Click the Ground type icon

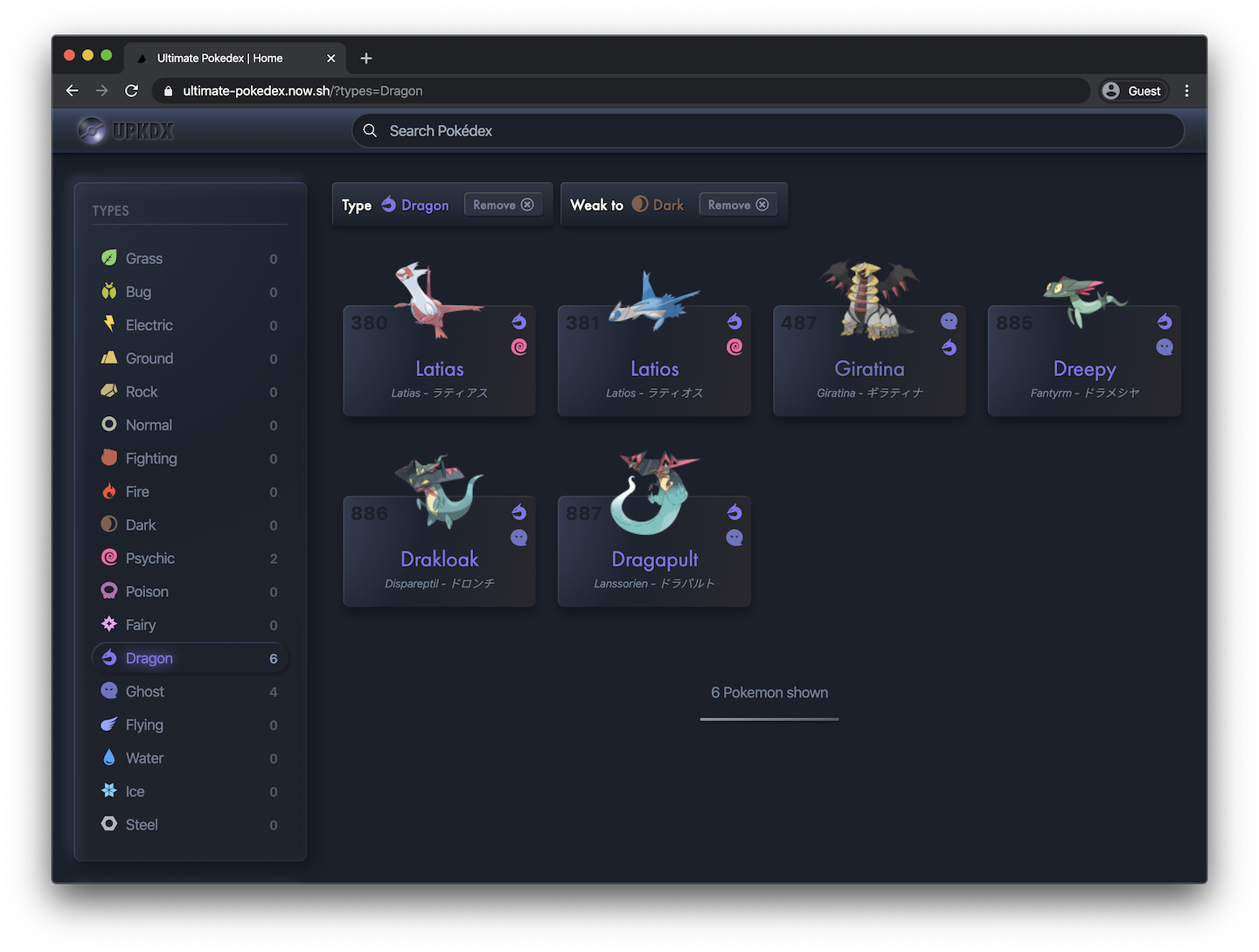point(109,358)
